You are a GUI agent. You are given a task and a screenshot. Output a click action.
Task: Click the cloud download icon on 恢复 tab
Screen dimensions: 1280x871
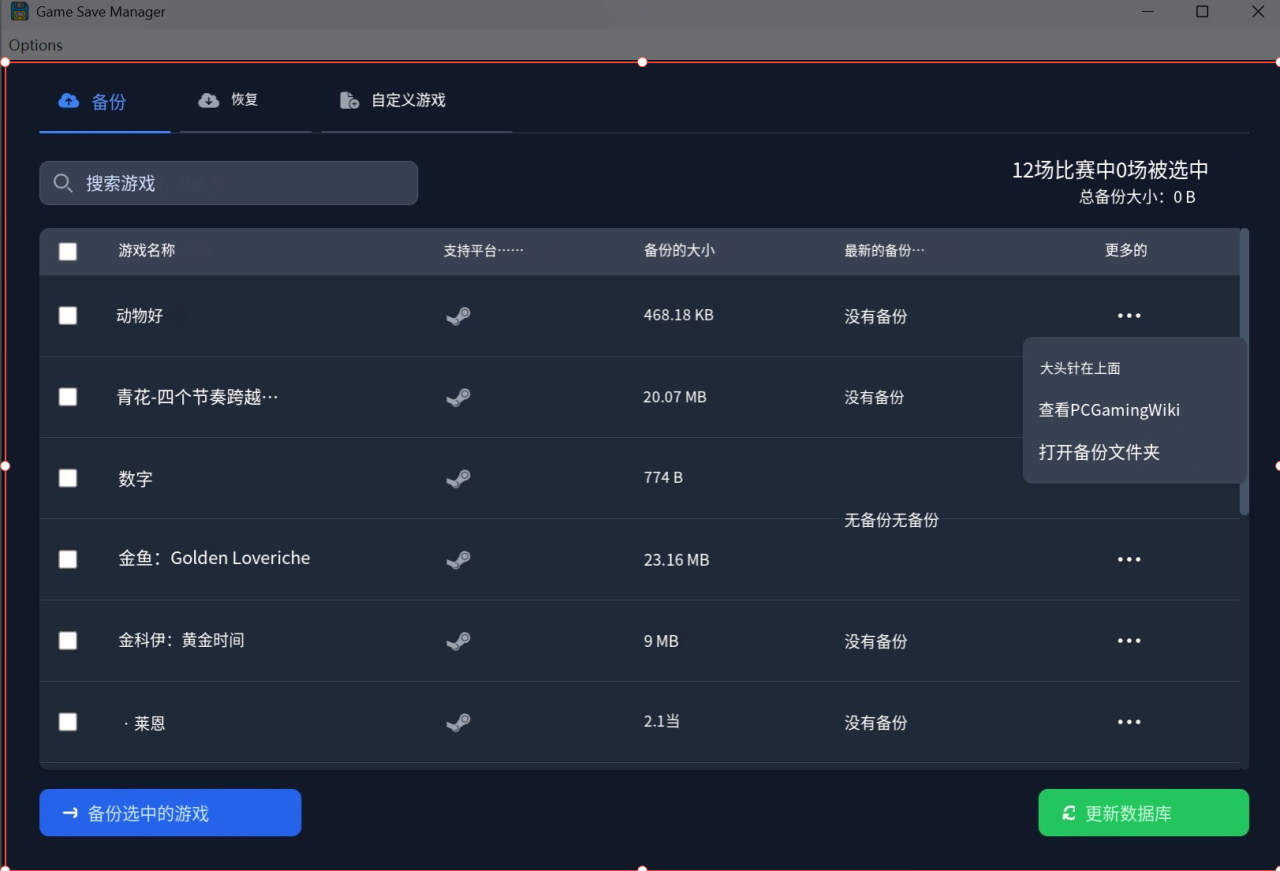tap(208, 100)
